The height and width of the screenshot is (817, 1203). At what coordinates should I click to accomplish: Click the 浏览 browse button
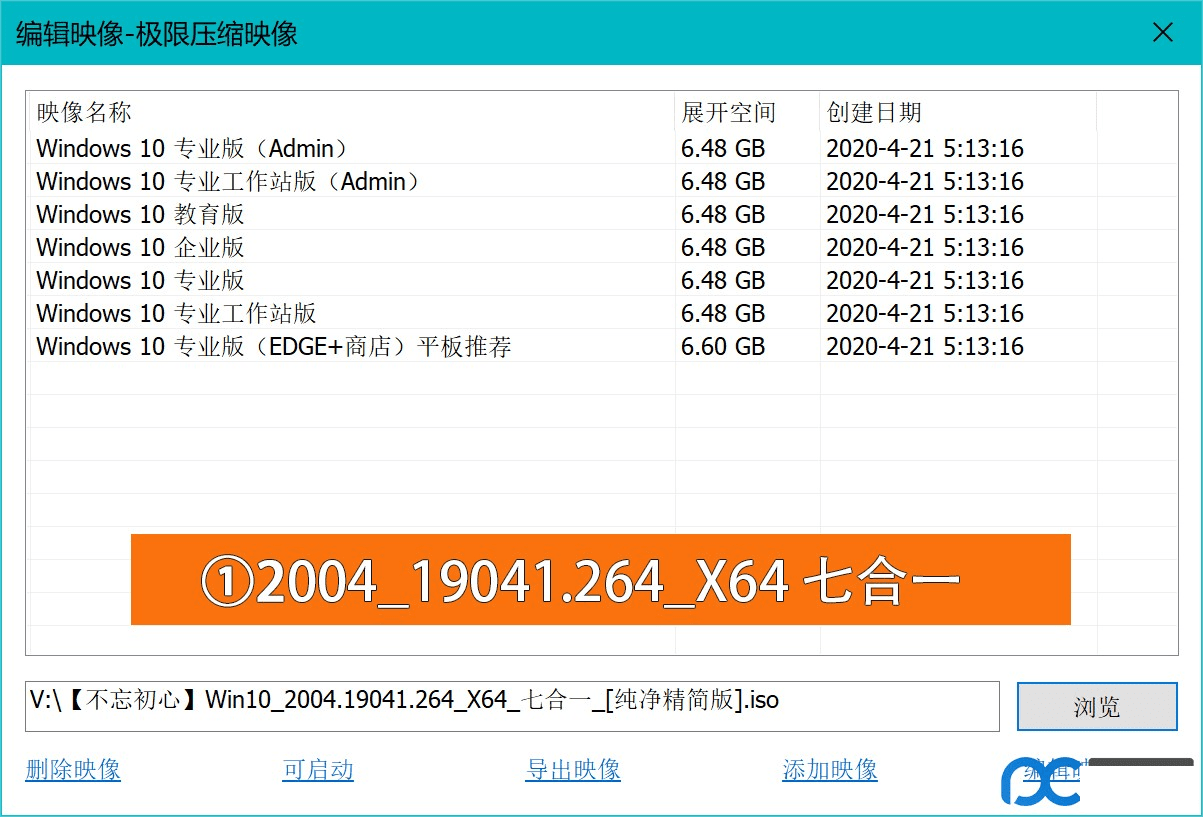1097,707
